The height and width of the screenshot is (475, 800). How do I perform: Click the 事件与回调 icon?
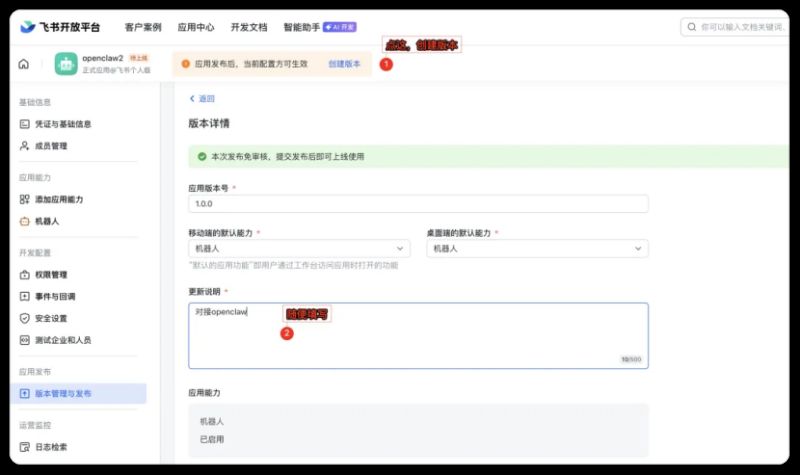pyautogui.click(x=24, y=296)
